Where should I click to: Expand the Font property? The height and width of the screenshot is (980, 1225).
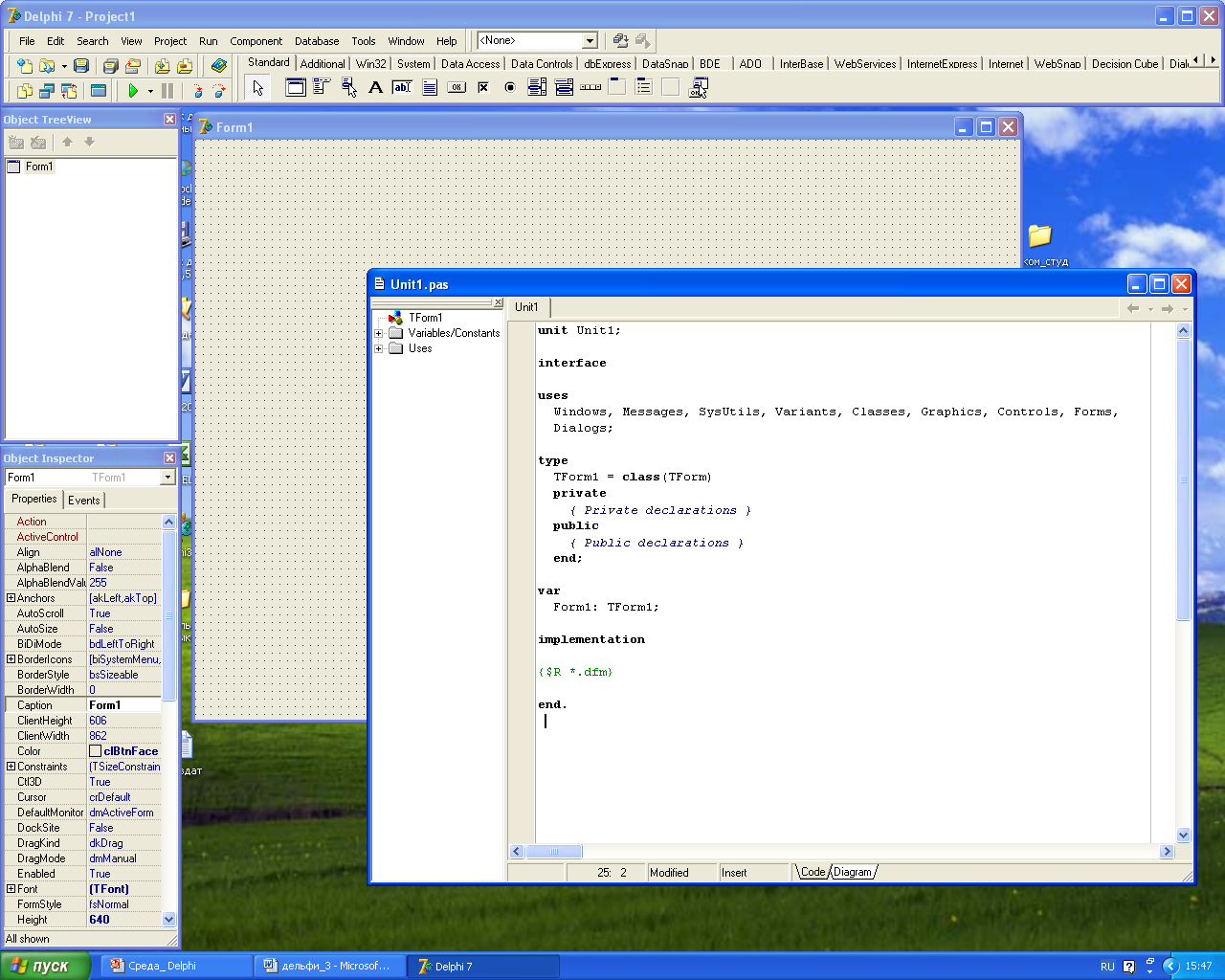click(x=11, y=889)
